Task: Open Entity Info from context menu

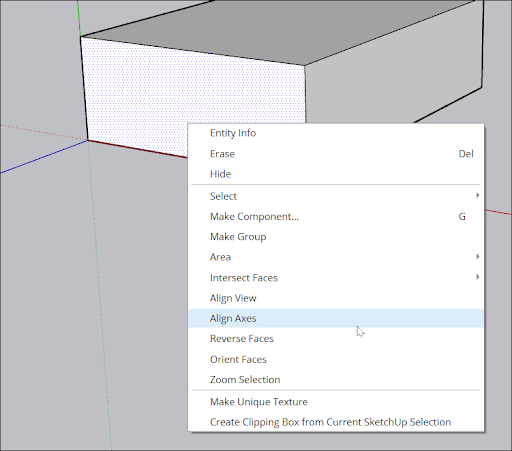Action: click(336, 133)
